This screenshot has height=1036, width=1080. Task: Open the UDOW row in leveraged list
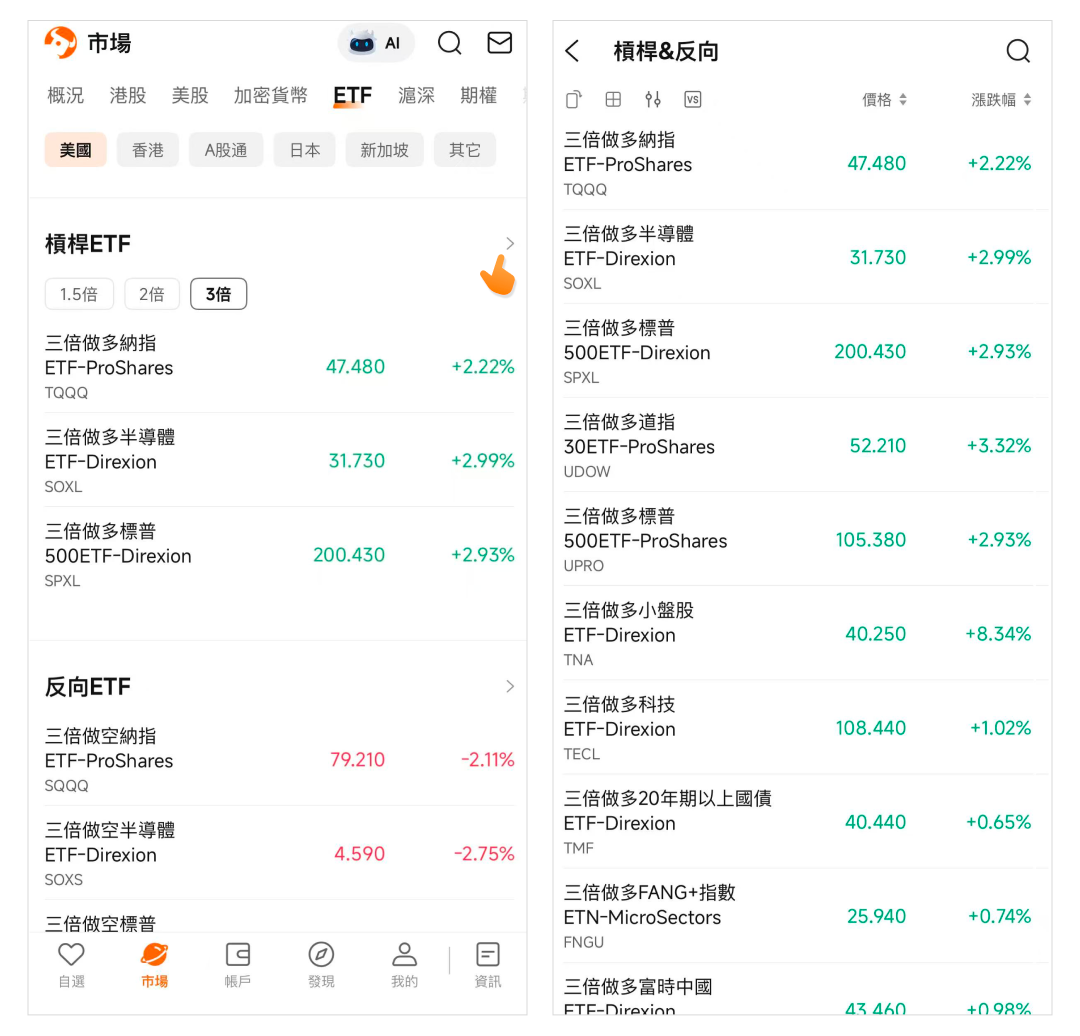click(x=800, y=446)
